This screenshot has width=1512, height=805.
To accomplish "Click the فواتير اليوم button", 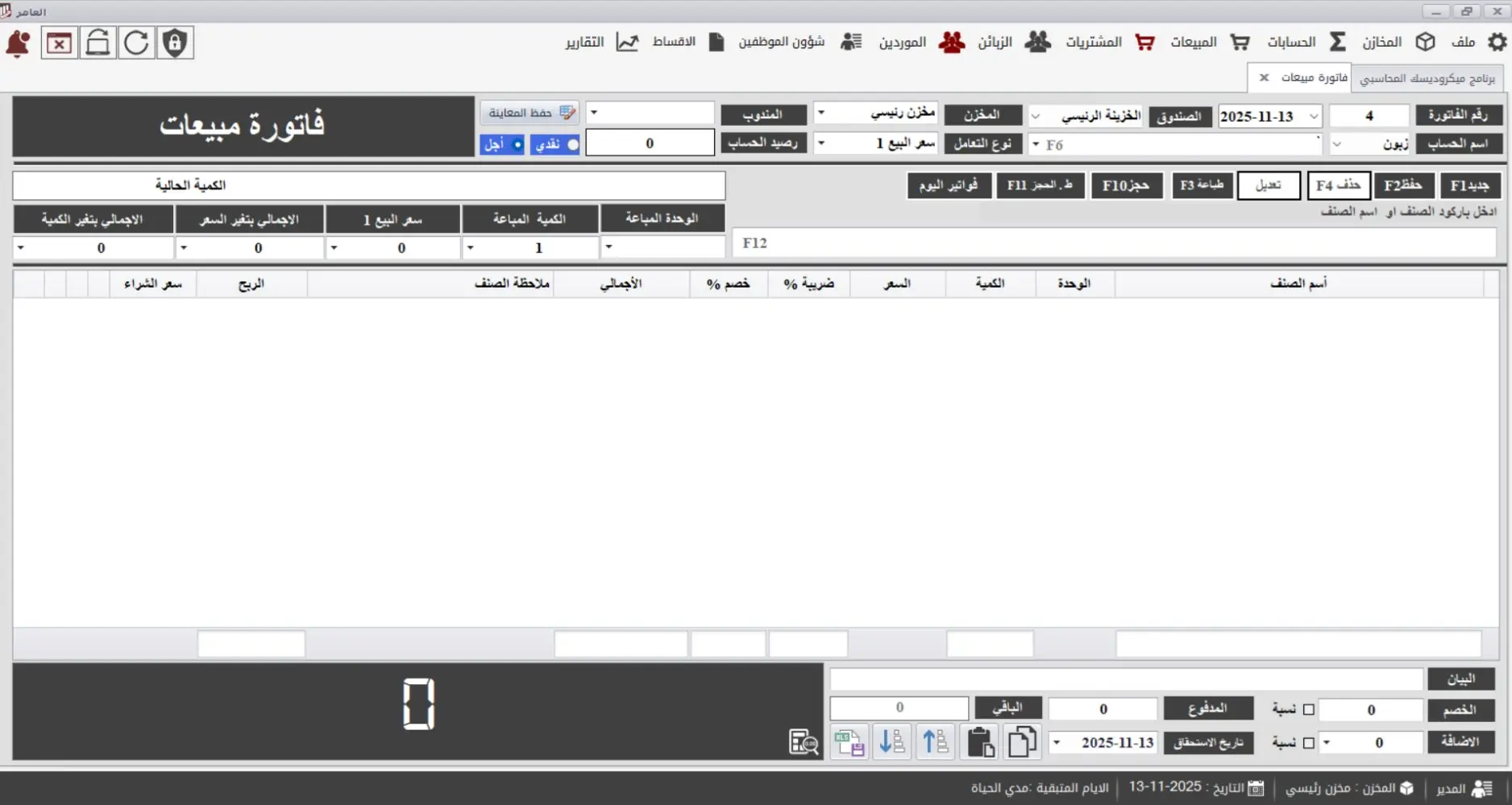I will coord(949,185).
